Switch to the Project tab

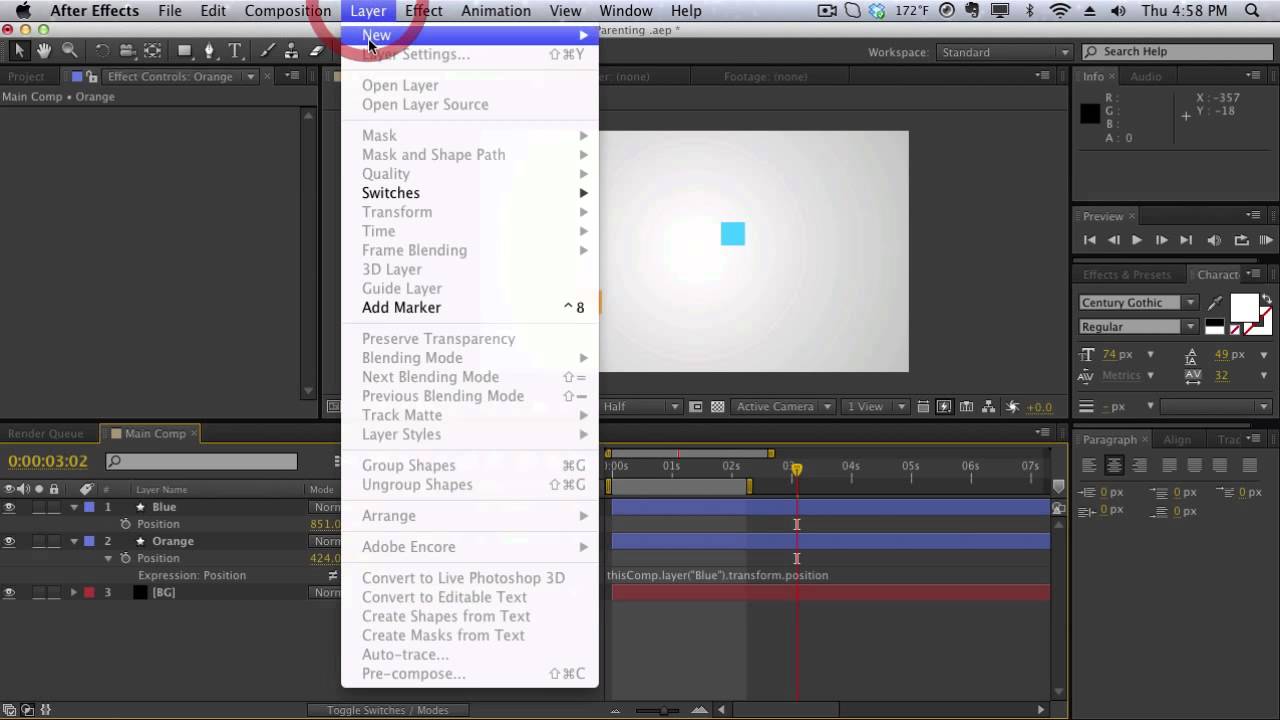click(26, 76)
